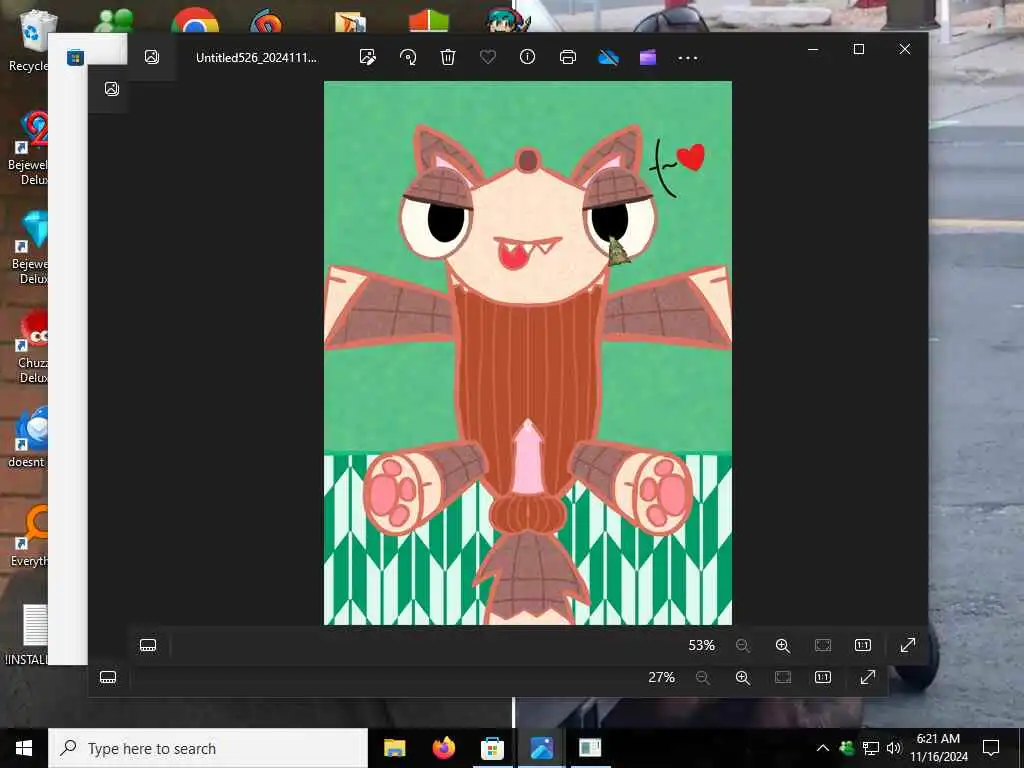
Task: Select the !INSTALL text file on desktop
Action: pos(27,635)
